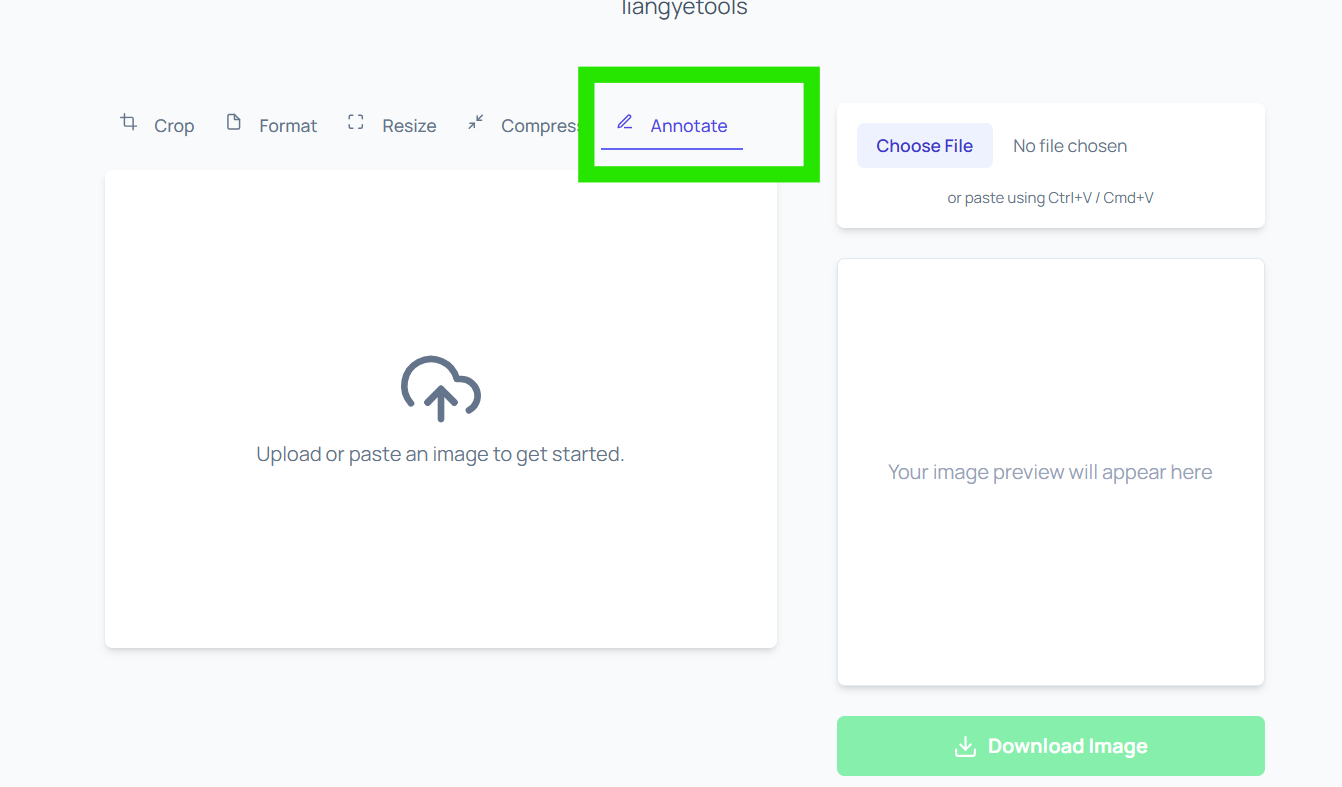Click the Compress inward-arrows icon
Screen dimensions: 1342x787
(475, 122)
